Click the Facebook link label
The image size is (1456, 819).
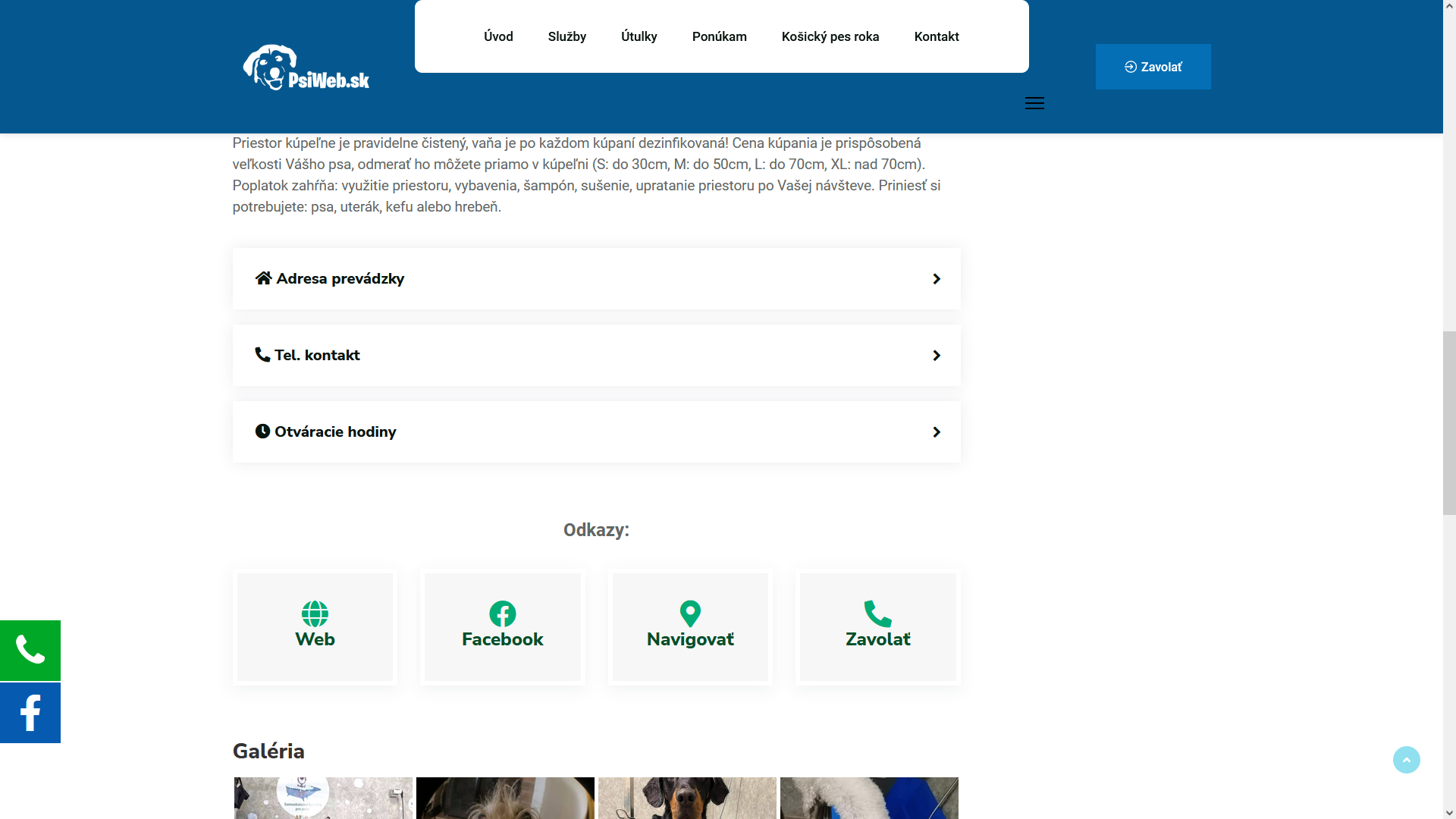click(x=503, y=639)
